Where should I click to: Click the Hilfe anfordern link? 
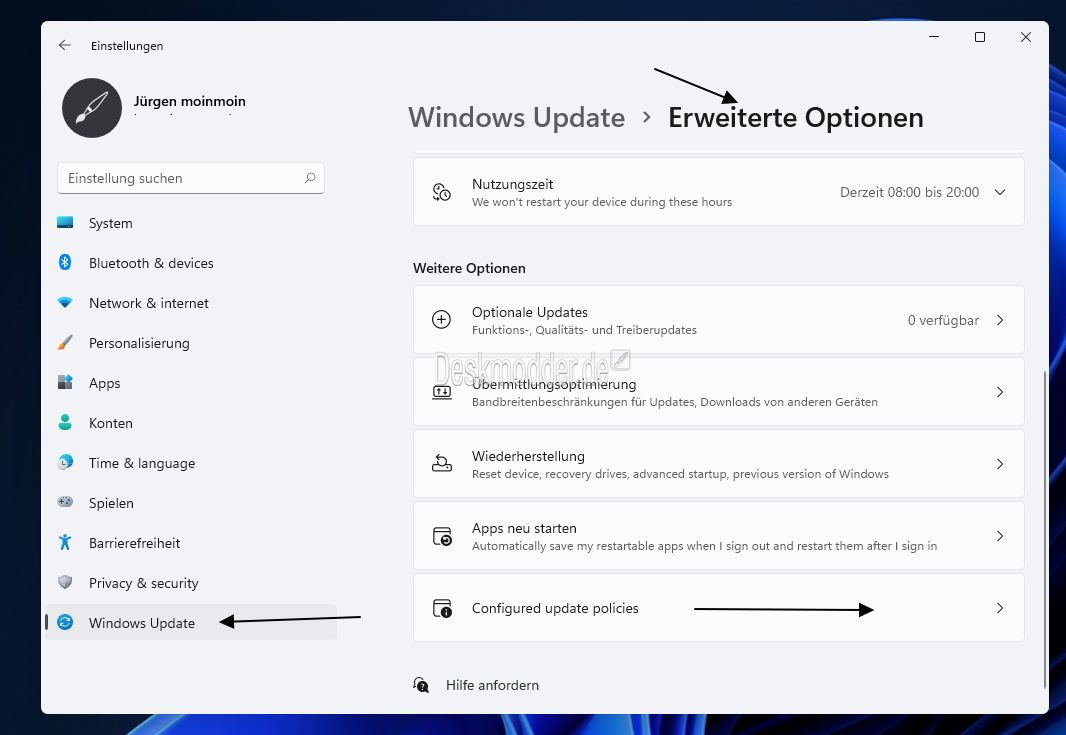pos(492,685)
